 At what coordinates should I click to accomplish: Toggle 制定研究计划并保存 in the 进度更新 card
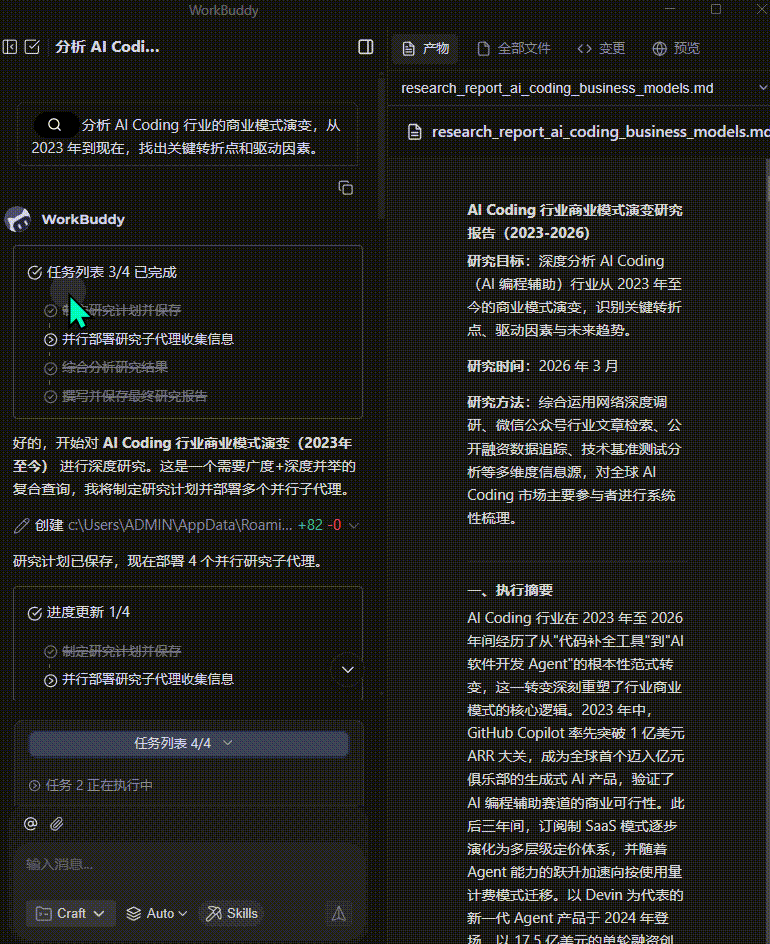click(51, 651)
